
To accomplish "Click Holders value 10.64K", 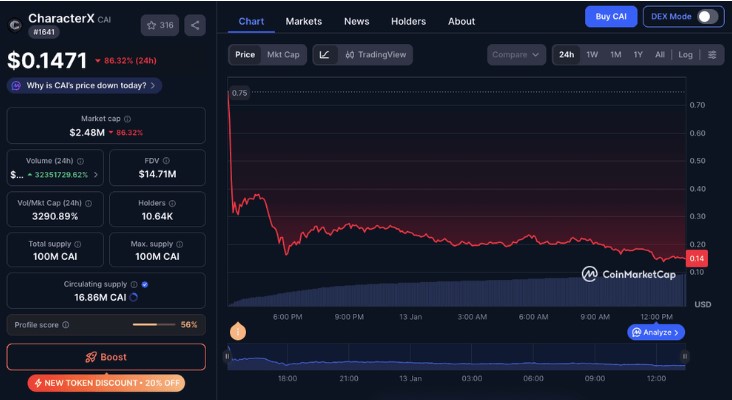I will (157, 217).
